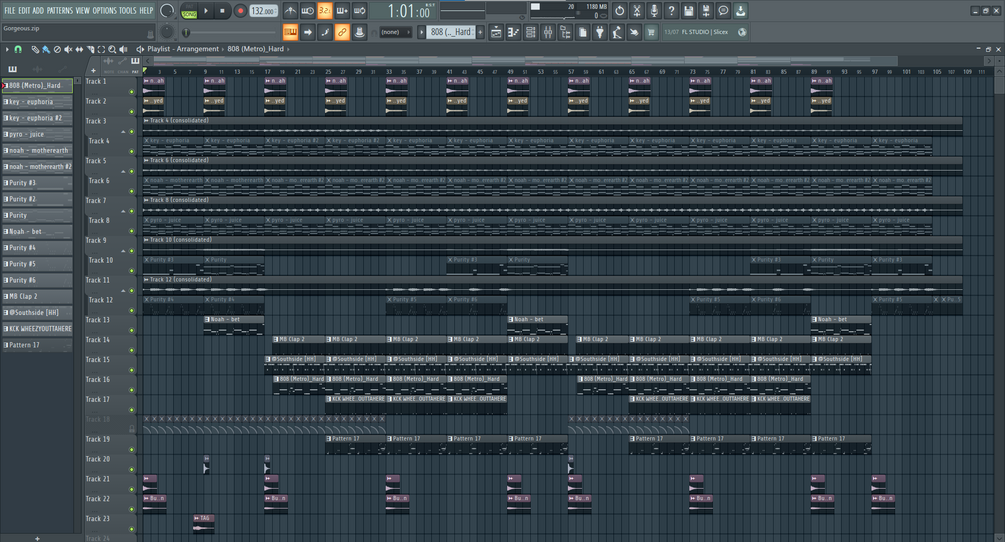Select the playlist Delete tool
The image size is (1005, 542).
(57, 49)
